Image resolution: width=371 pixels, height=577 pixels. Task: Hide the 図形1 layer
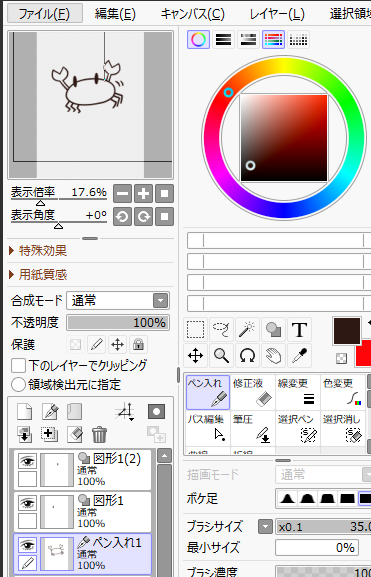[x=27, y=503]
